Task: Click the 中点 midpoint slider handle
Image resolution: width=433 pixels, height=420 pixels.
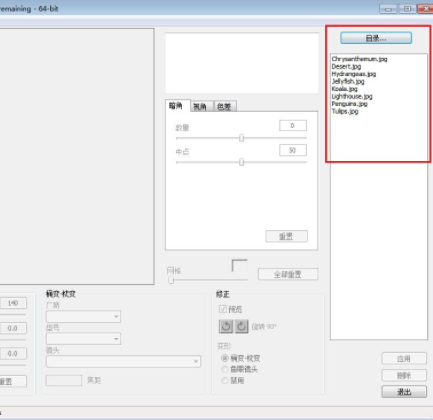Action: 241,162
